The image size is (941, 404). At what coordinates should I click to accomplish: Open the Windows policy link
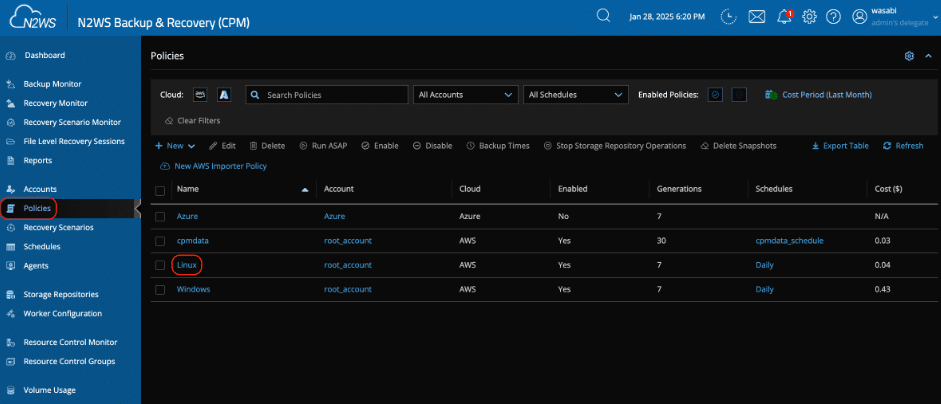[x=193, y=289]
